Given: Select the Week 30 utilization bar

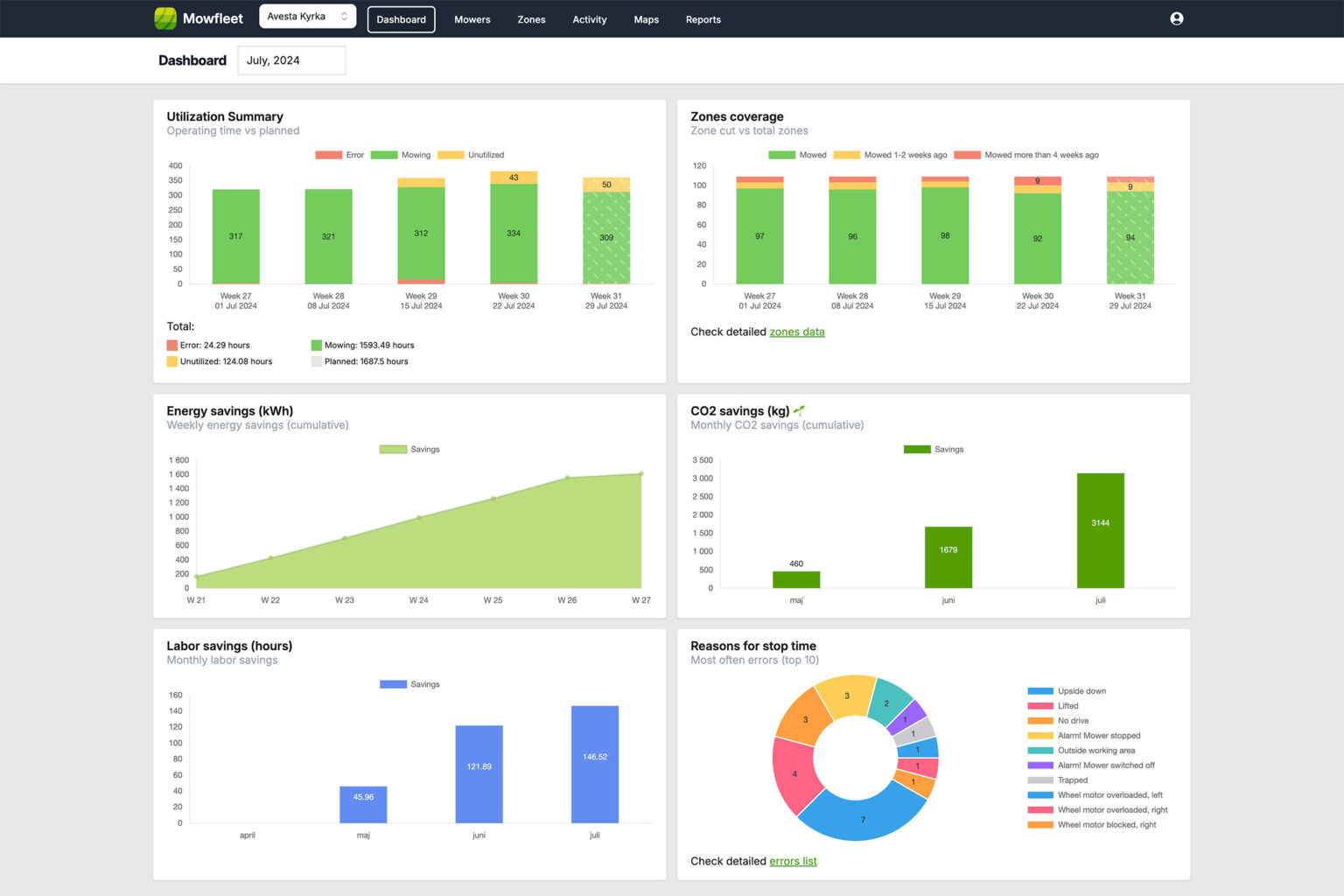Looking at the screenshot, I should coord(514,234).
